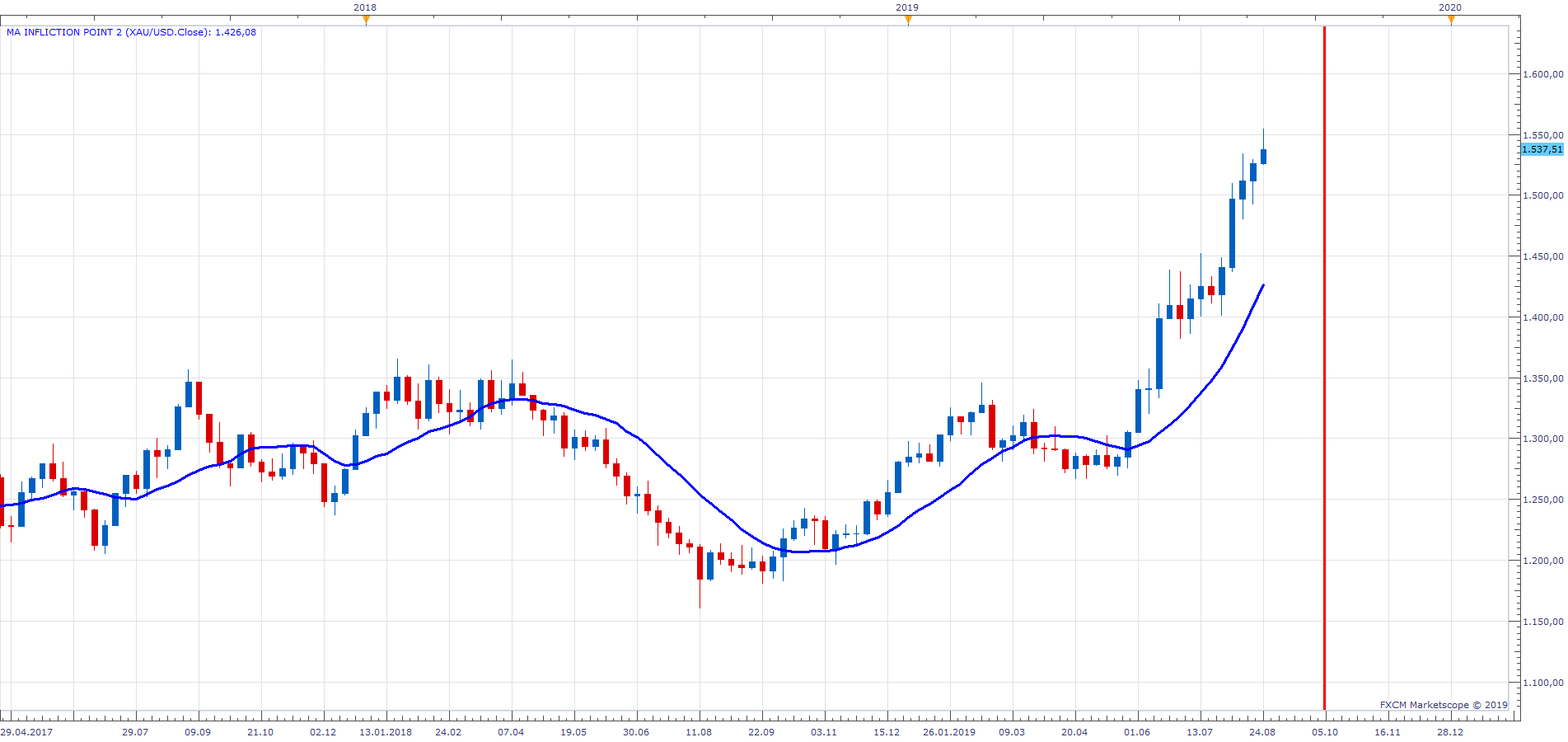This screenshot has height=742, width=1568.
Task: Click the 03.11 date axis label
Action: 824,732
